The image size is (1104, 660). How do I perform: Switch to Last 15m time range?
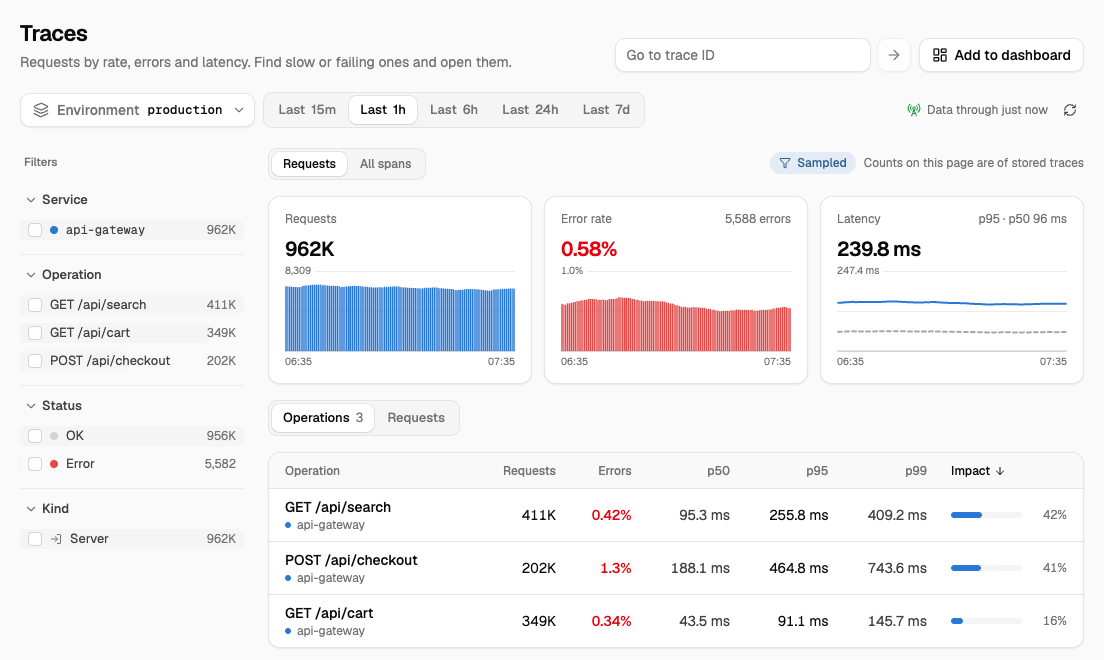tap(307, 110)
